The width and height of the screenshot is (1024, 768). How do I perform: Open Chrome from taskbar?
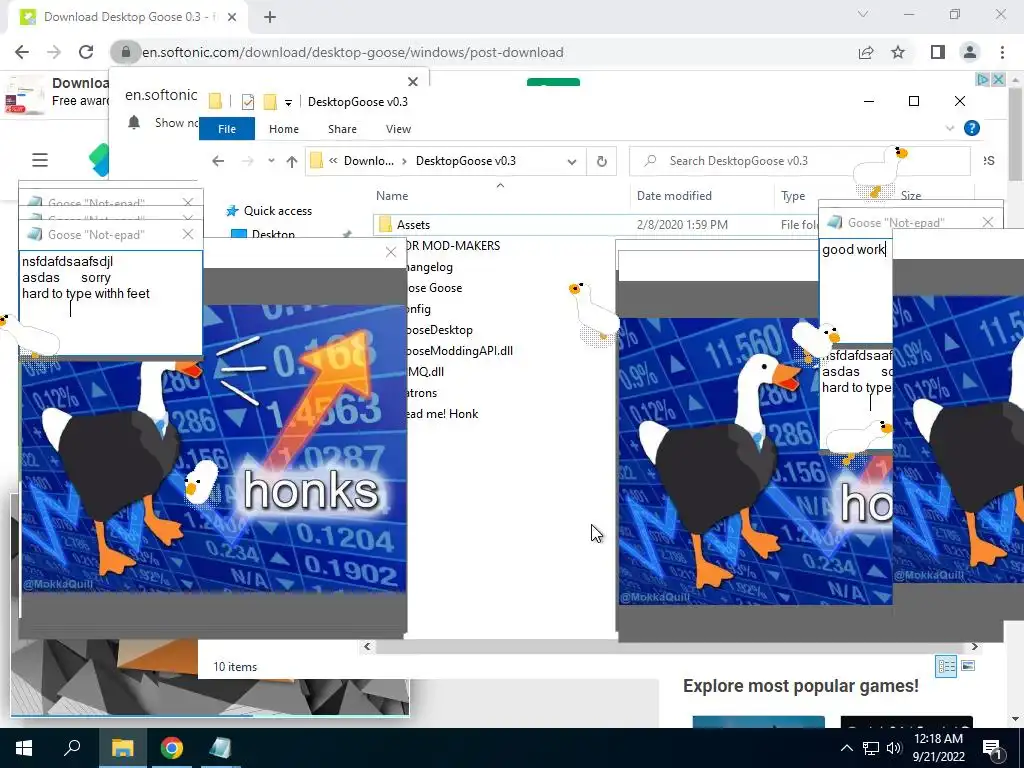point(172,748)
